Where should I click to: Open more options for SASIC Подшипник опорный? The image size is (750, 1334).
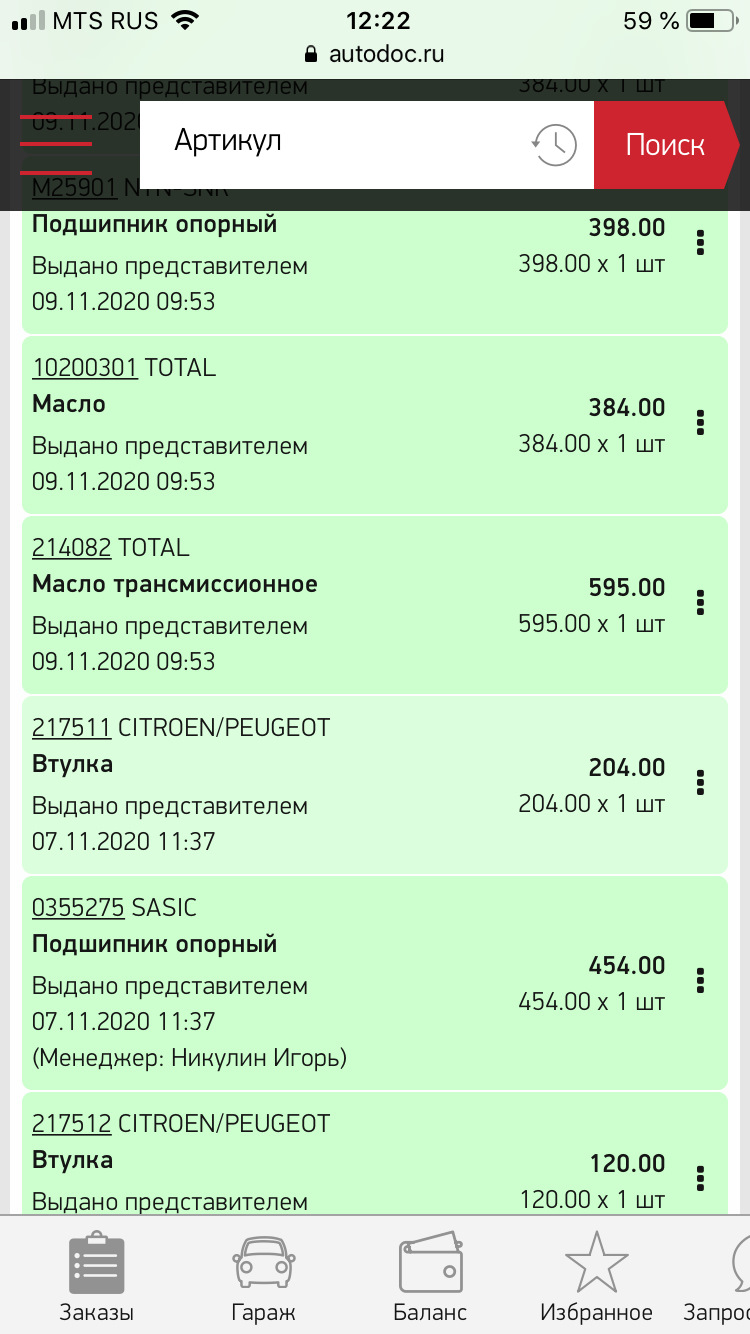[x=700, y=980]
